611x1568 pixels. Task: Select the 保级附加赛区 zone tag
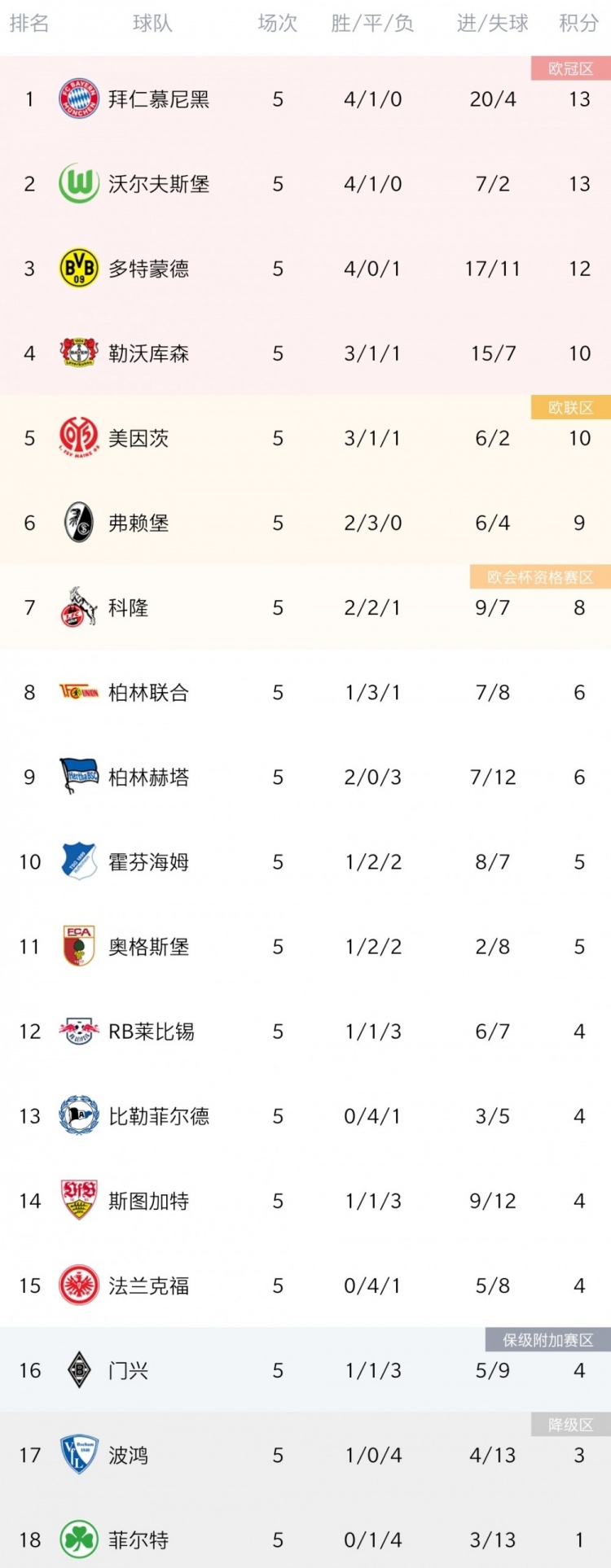547,1340
